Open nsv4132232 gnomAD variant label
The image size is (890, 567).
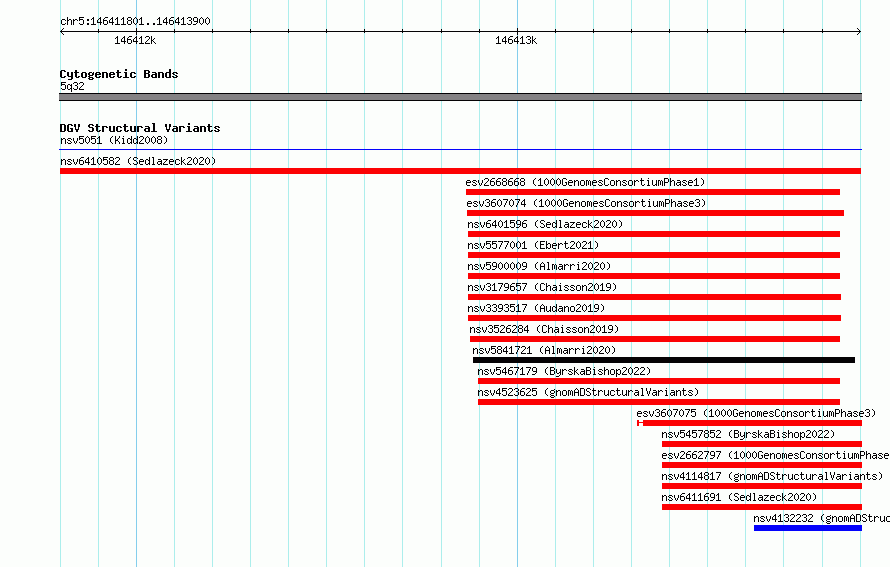(x=821, y=518)
